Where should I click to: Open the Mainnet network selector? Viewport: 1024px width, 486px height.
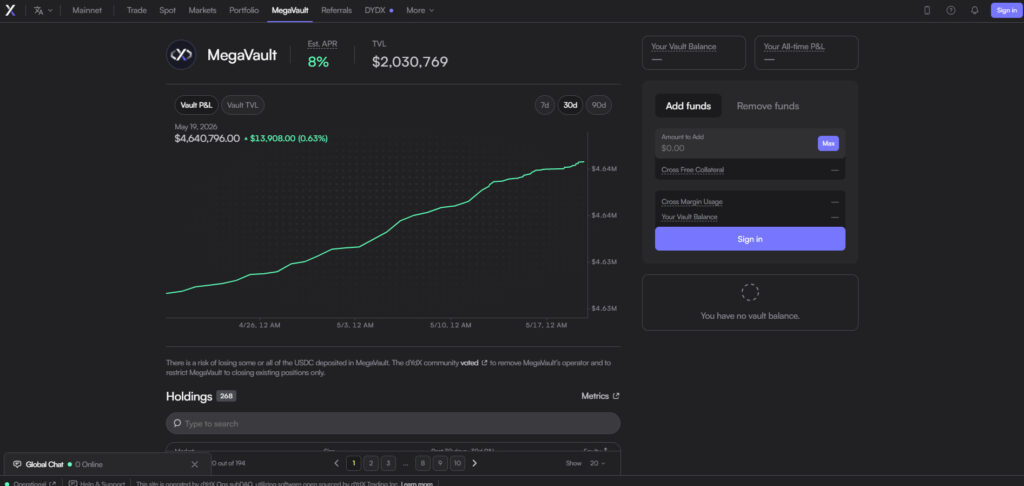[87, 10]
